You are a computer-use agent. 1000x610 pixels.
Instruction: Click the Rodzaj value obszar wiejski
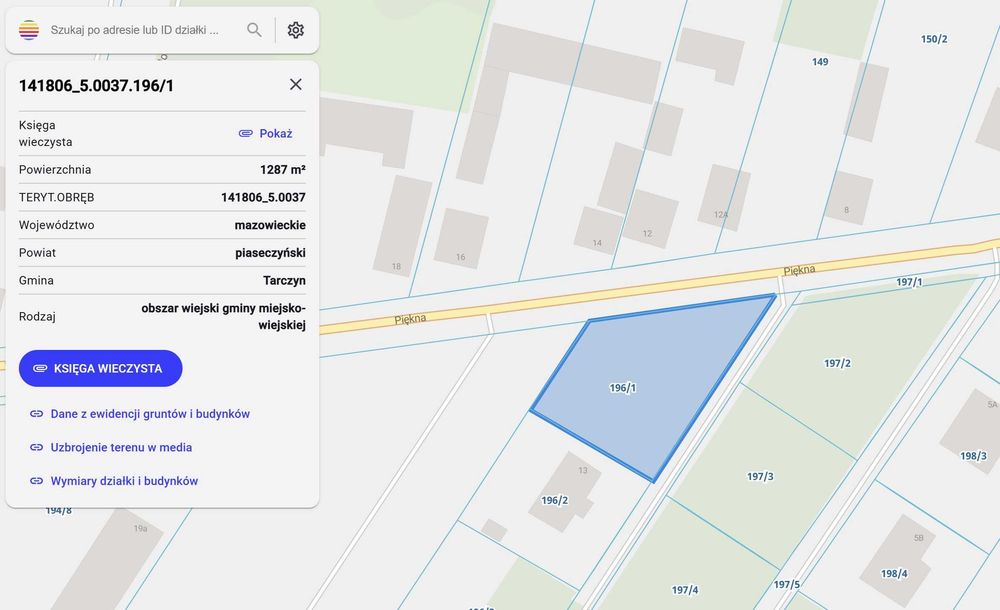tap(223, 316)
